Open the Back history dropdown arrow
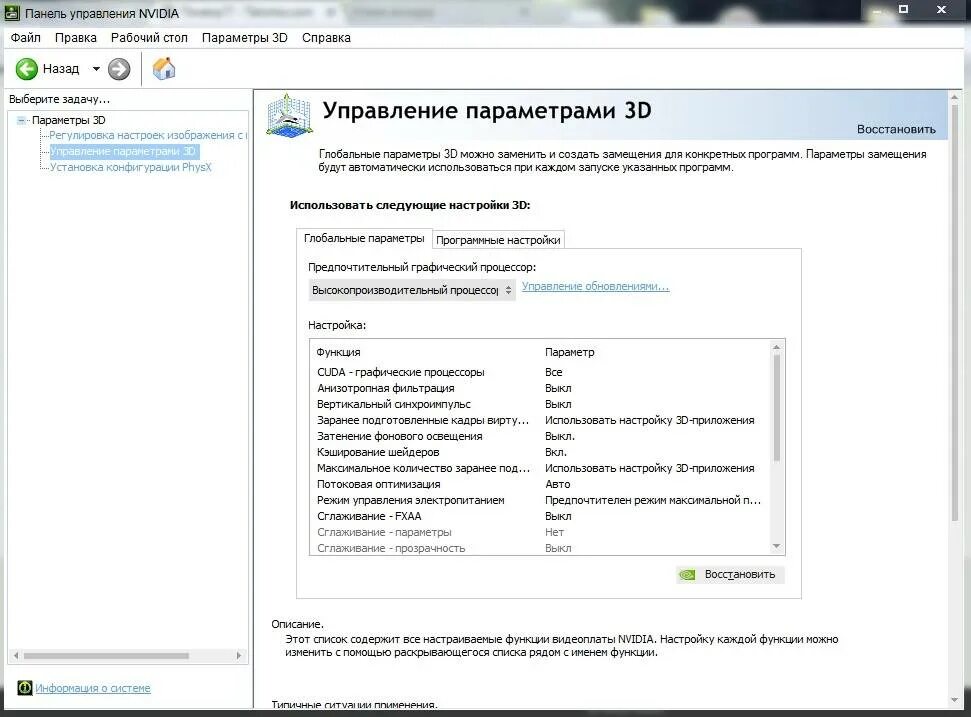The height and width of the screenshot is (717, 971). click(96, 69)
